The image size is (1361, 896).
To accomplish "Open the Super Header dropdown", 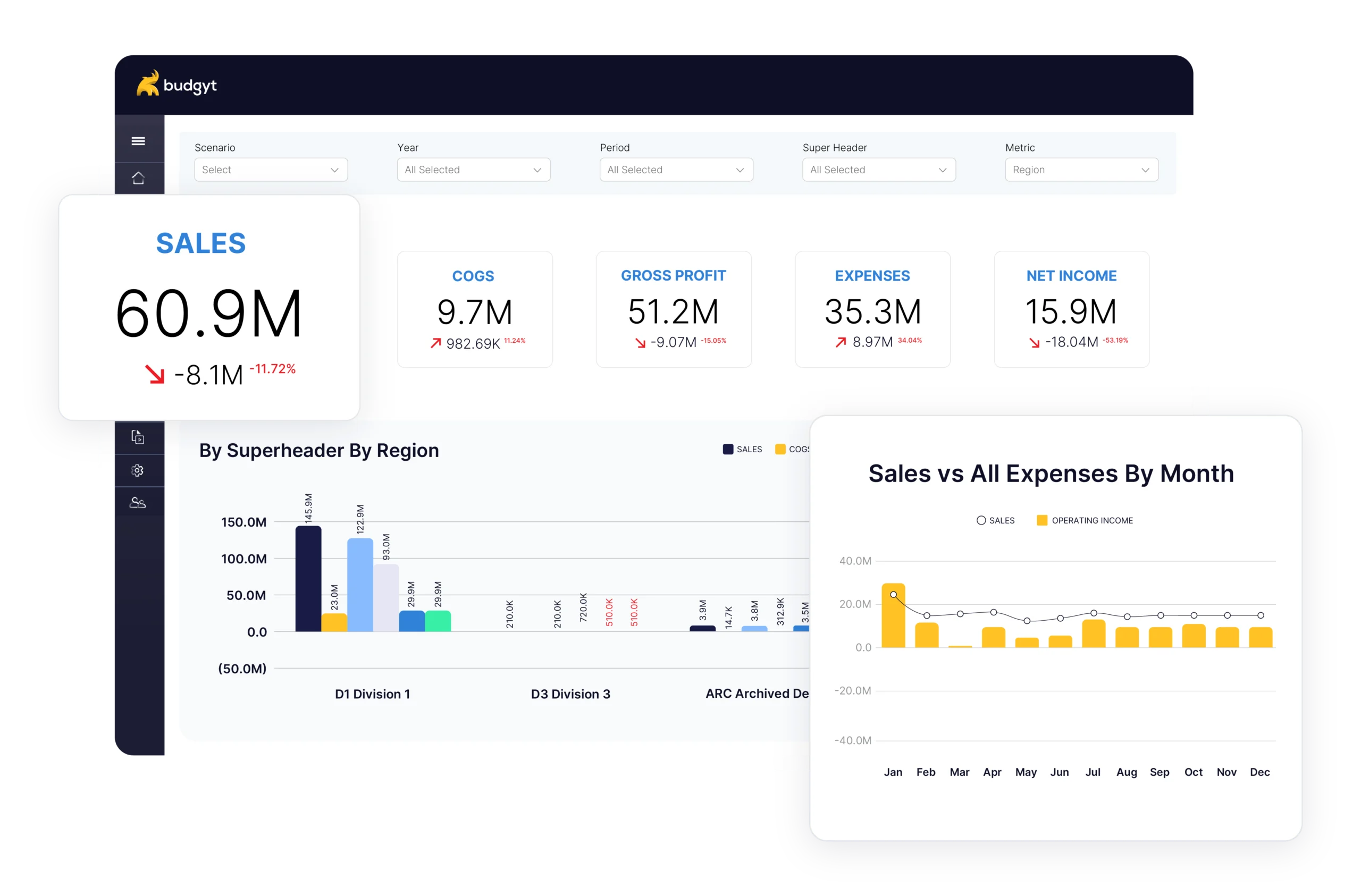I will coord(878,170).
